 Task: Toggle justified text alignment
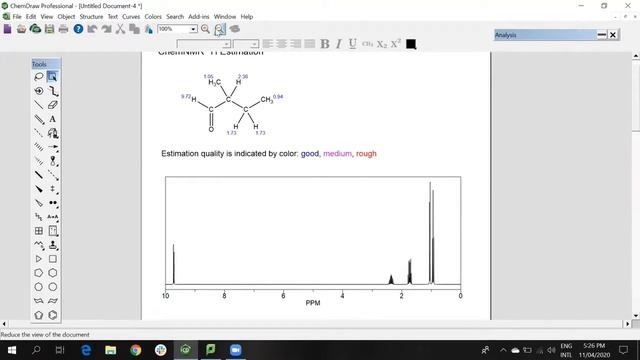(310, 44)
